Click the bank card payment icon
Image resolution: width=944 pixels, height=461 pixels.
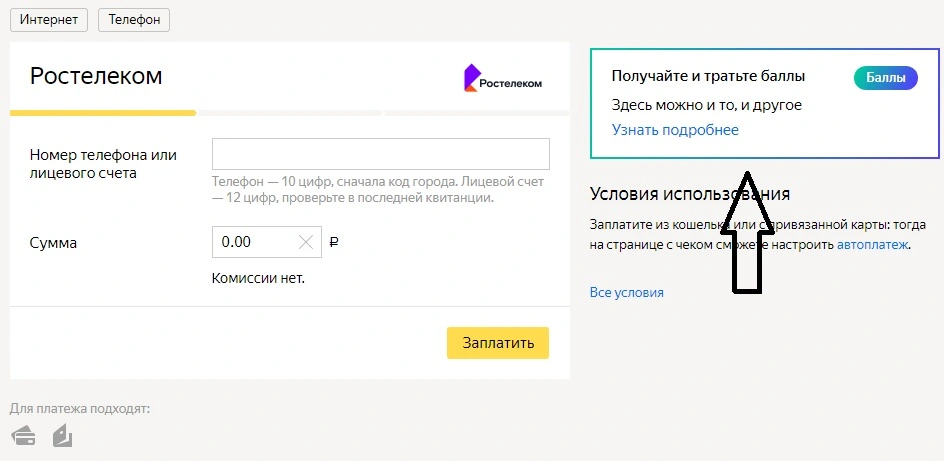[23, 436]
